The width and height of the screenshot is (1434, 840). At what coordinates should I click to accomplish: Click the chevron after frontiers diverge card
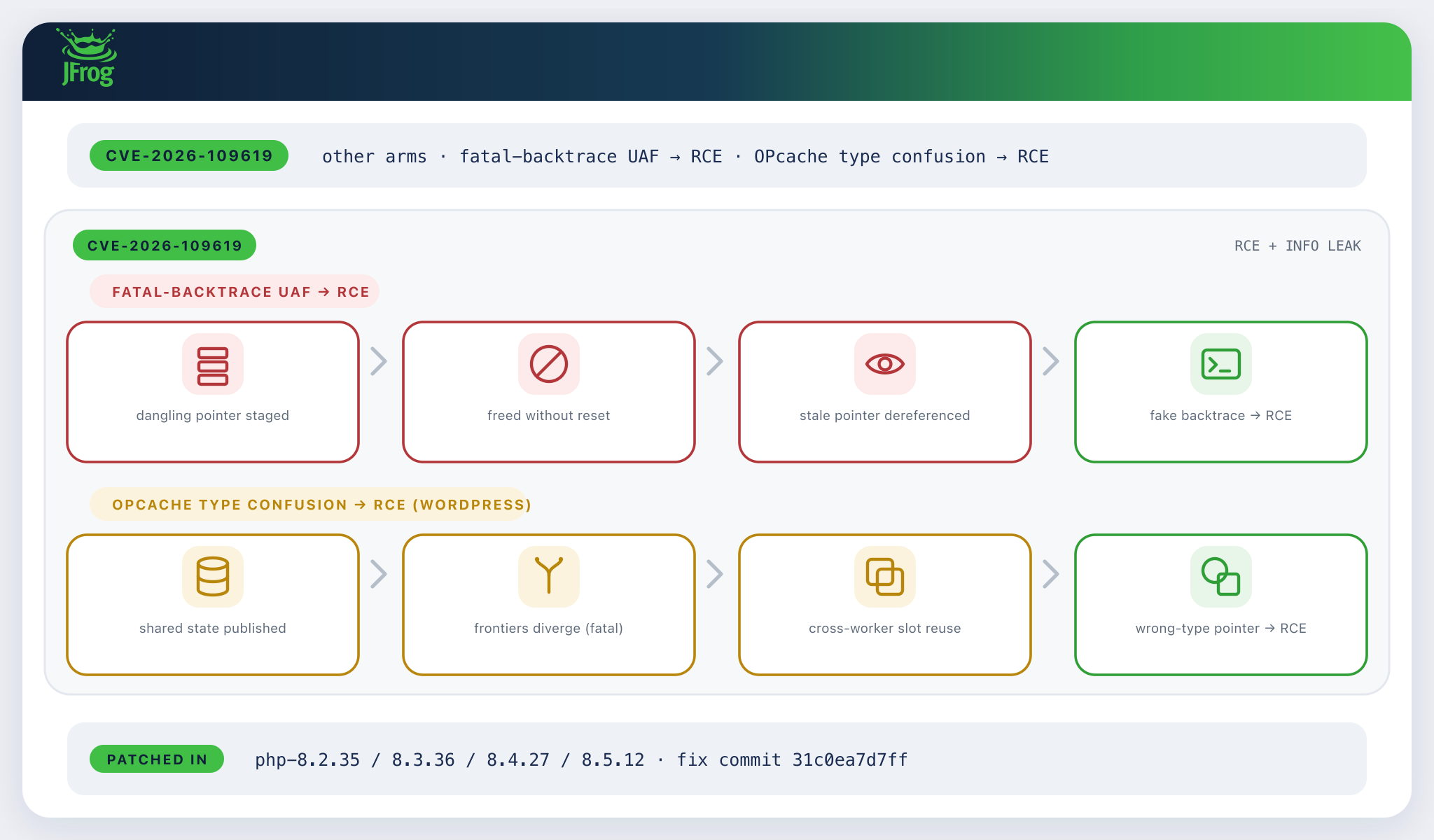point(715,574)
